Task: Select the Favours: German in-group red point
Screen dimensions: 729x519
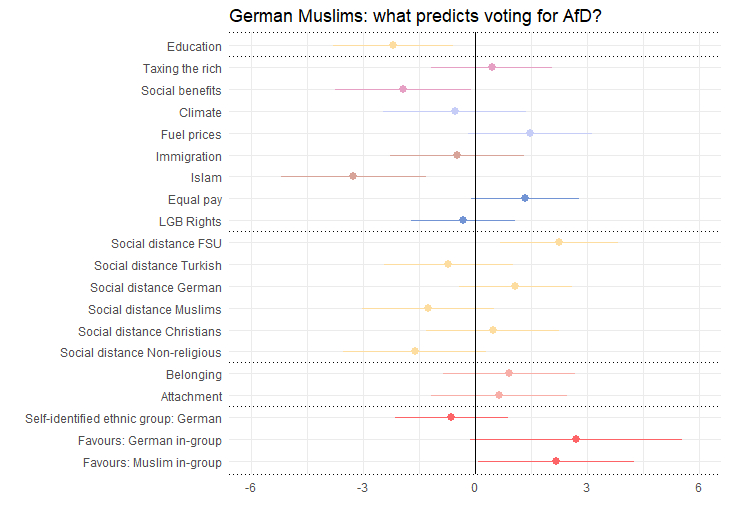Action: click(576, 439)
